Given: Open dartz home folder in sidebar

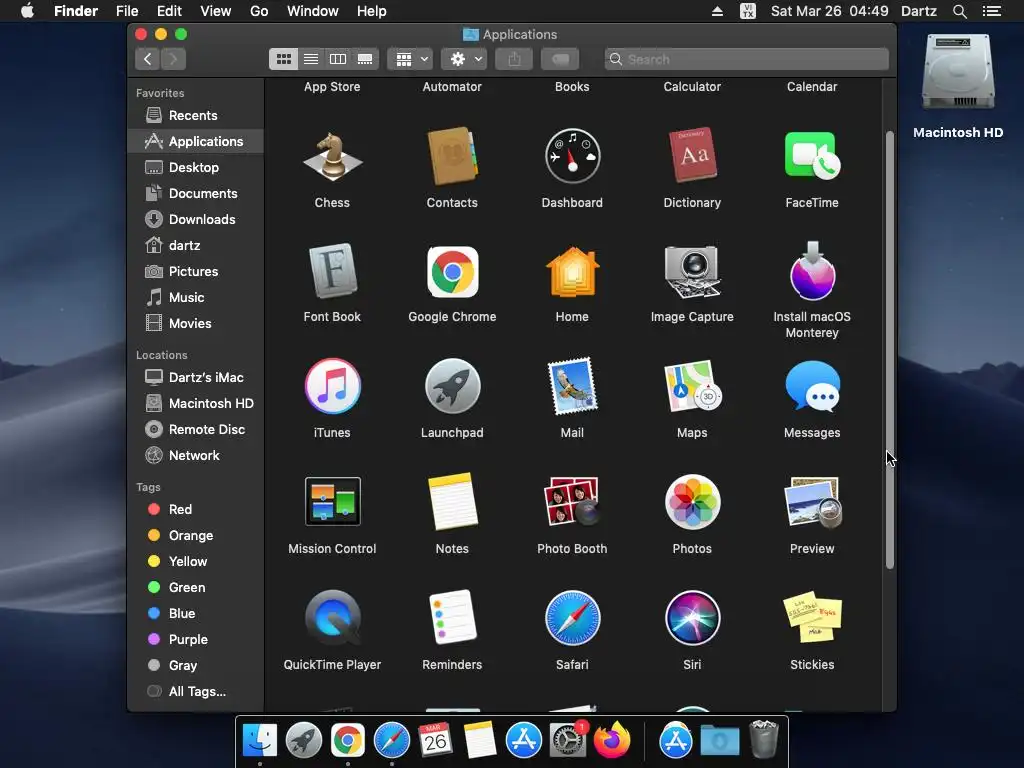Looking at the screenshot, I should (x=196, y=246).
